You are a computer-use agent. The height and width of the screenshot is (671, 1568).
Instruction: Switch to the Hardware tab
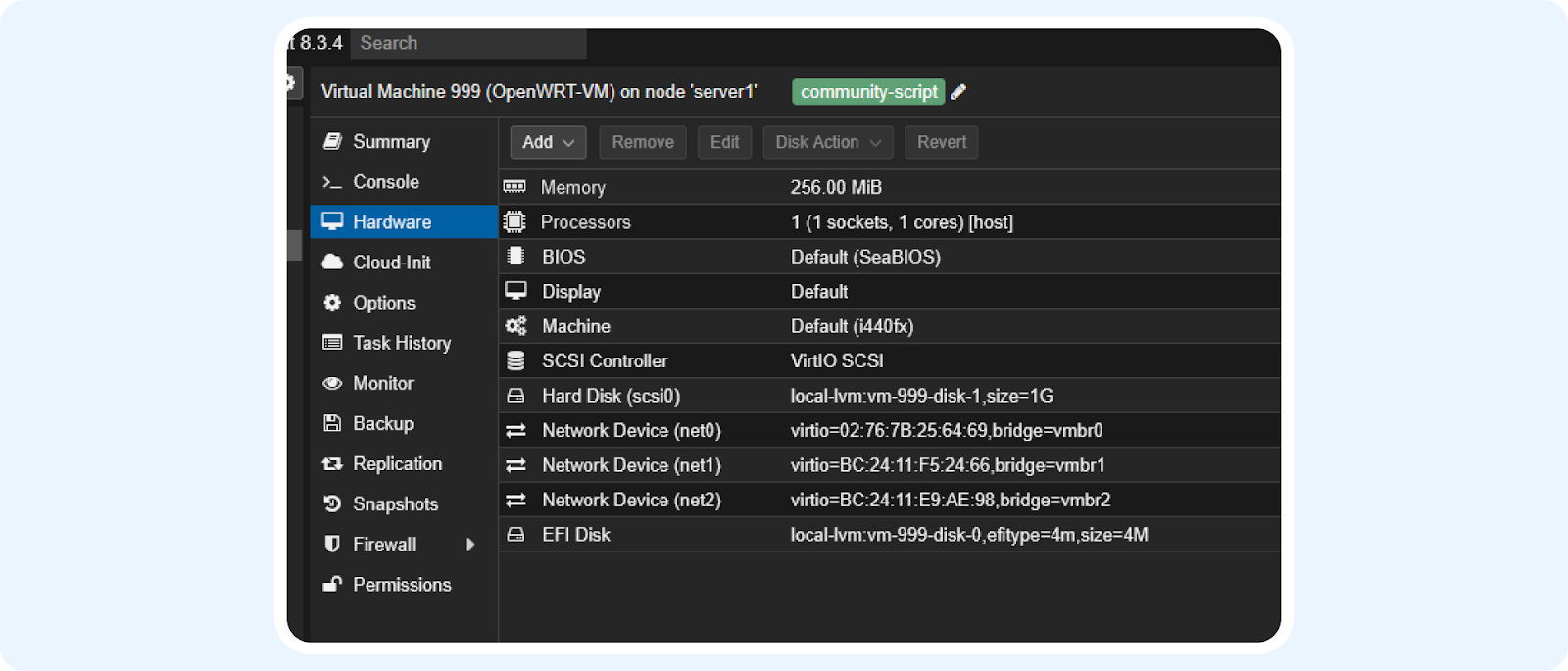pyautogui.click(x=392, y=222)
